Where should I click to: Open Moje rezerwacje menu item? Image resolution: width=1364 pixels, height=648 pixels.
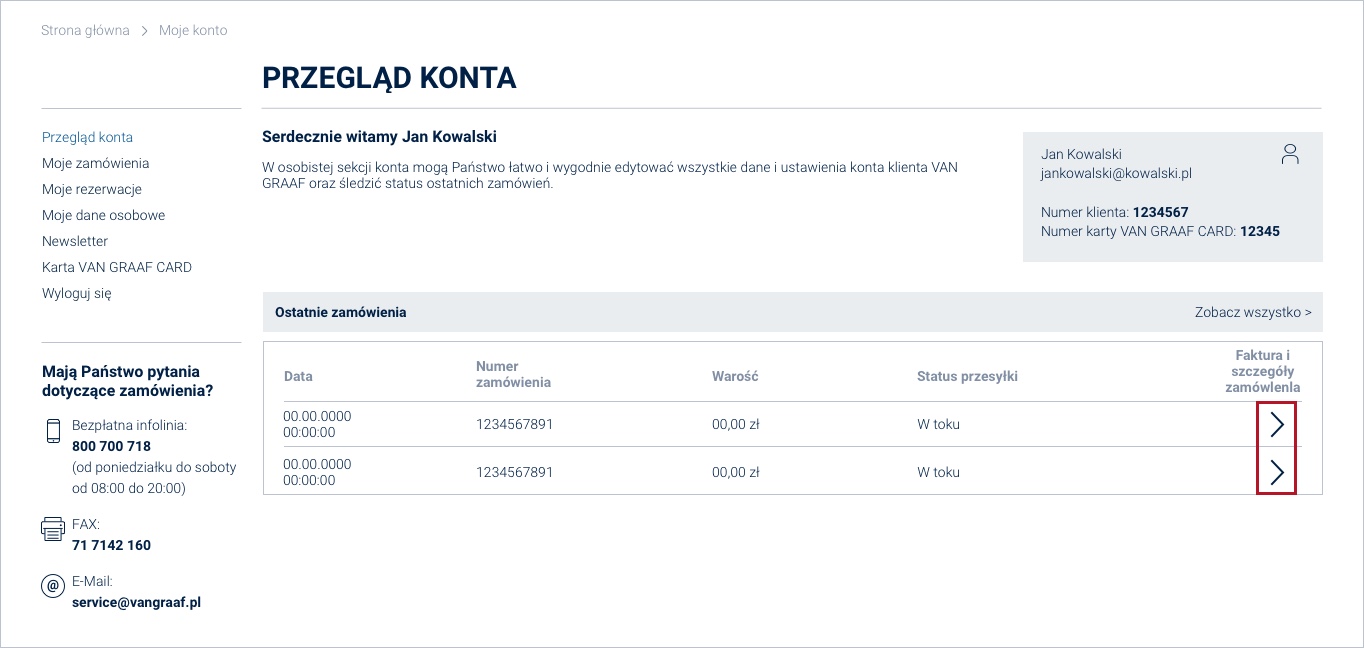coord(92,189)
